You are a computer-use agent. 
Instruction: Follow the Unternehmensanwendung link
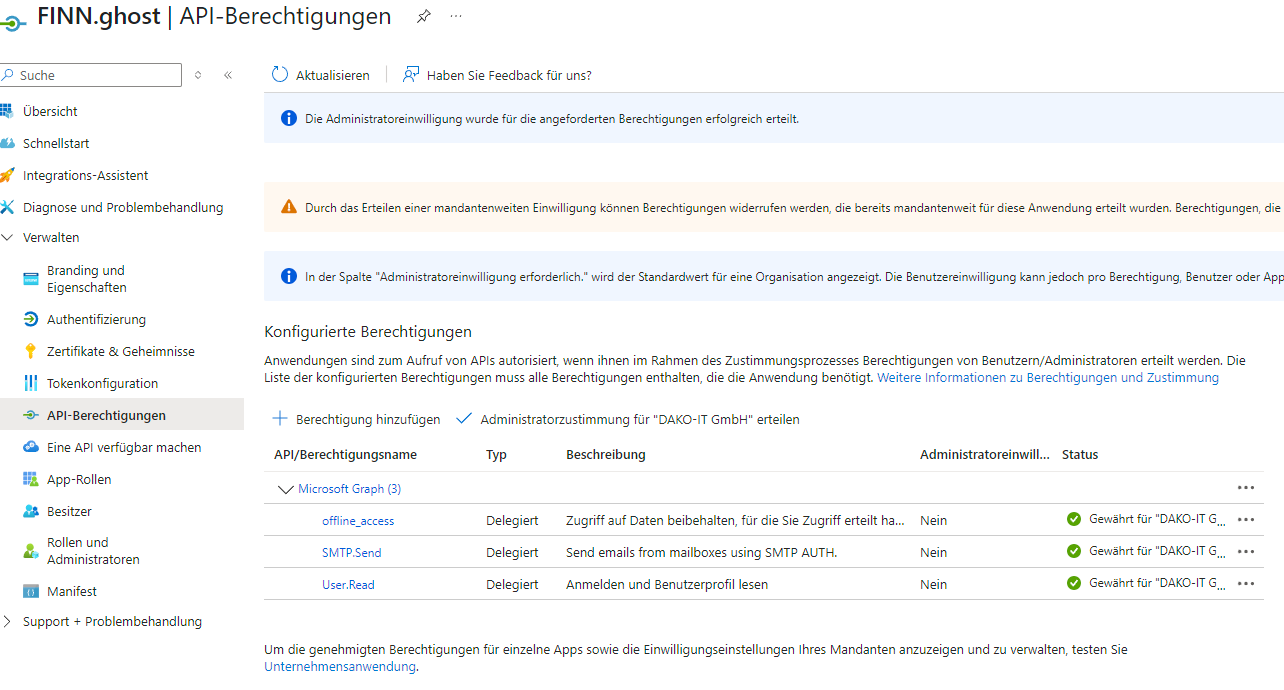339,666
